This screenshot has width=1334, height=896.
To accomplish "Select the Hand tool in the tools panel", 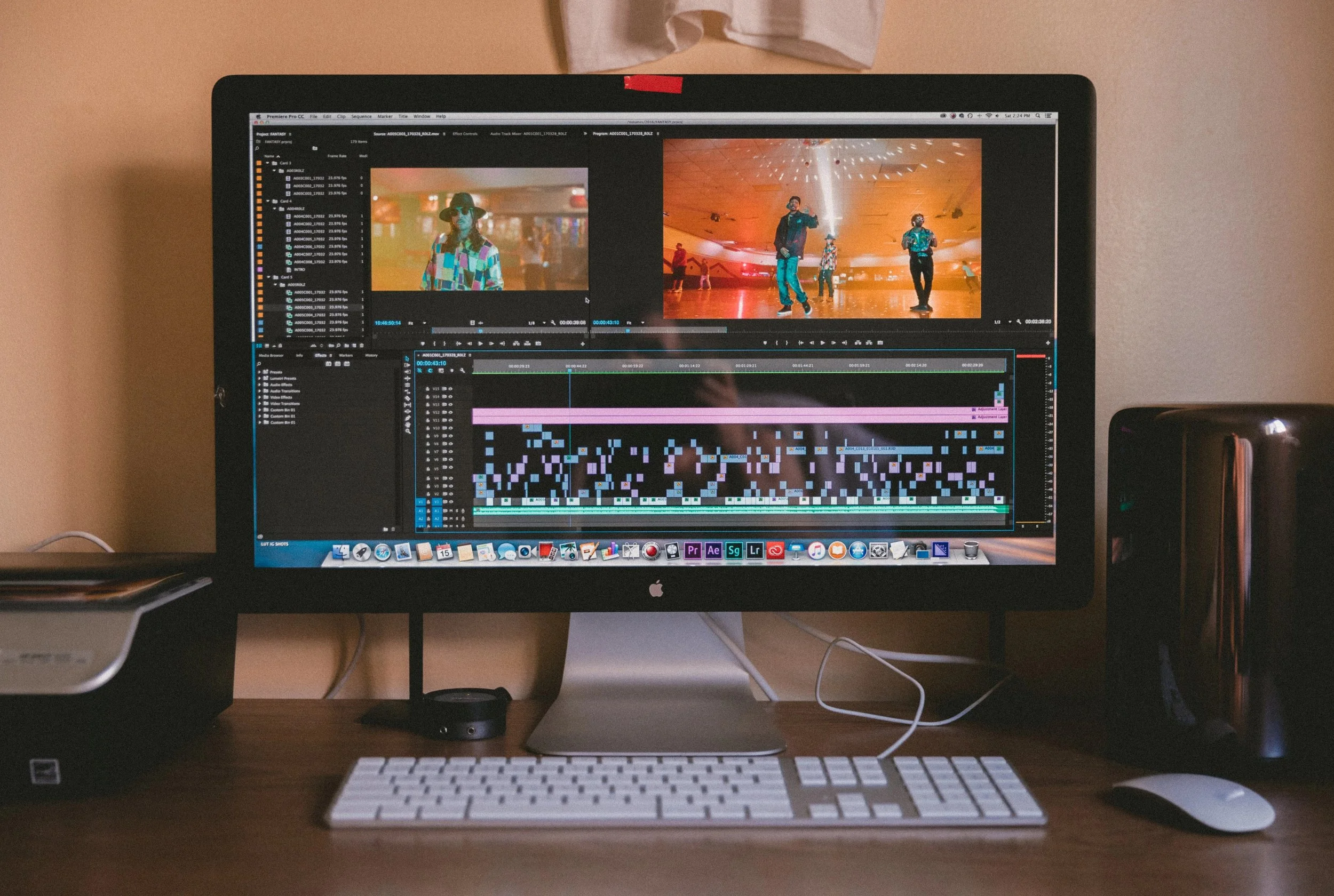I will pos(408,425).
